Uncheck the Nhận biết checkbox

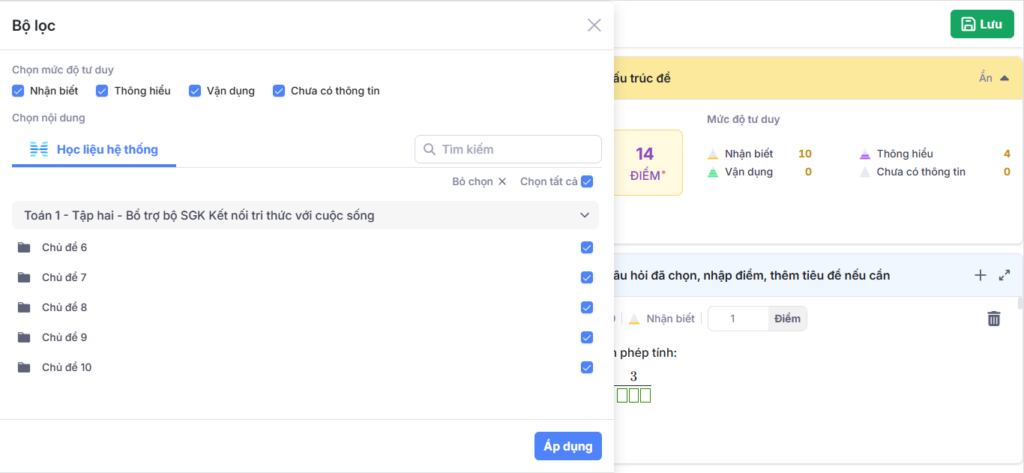pyautogui.click(x=18, y=91)
